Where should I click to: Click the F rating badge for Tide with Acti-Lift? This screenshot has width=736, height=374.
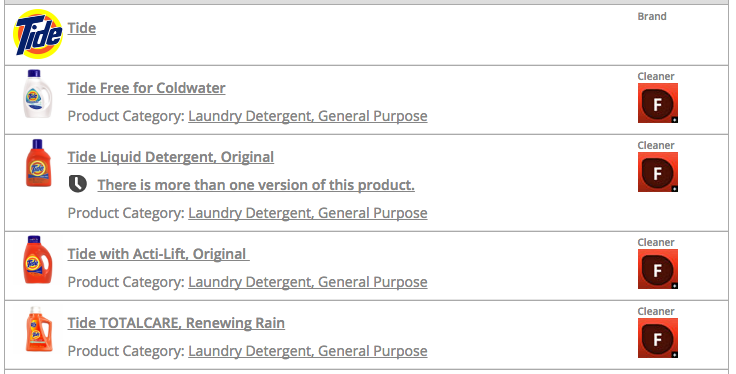(x=658, y=269)
